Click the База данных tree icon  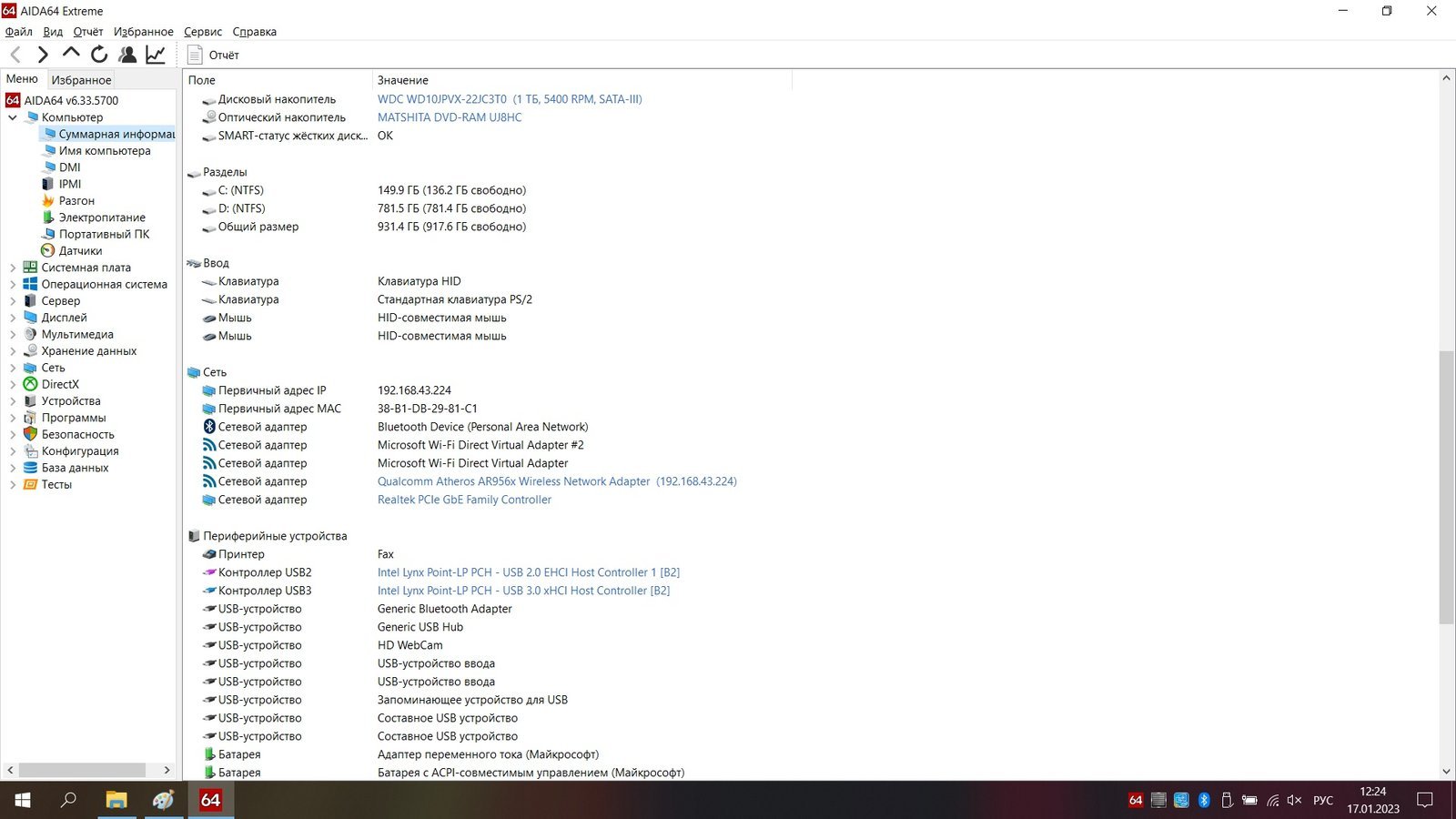click(x=30, y=468)
